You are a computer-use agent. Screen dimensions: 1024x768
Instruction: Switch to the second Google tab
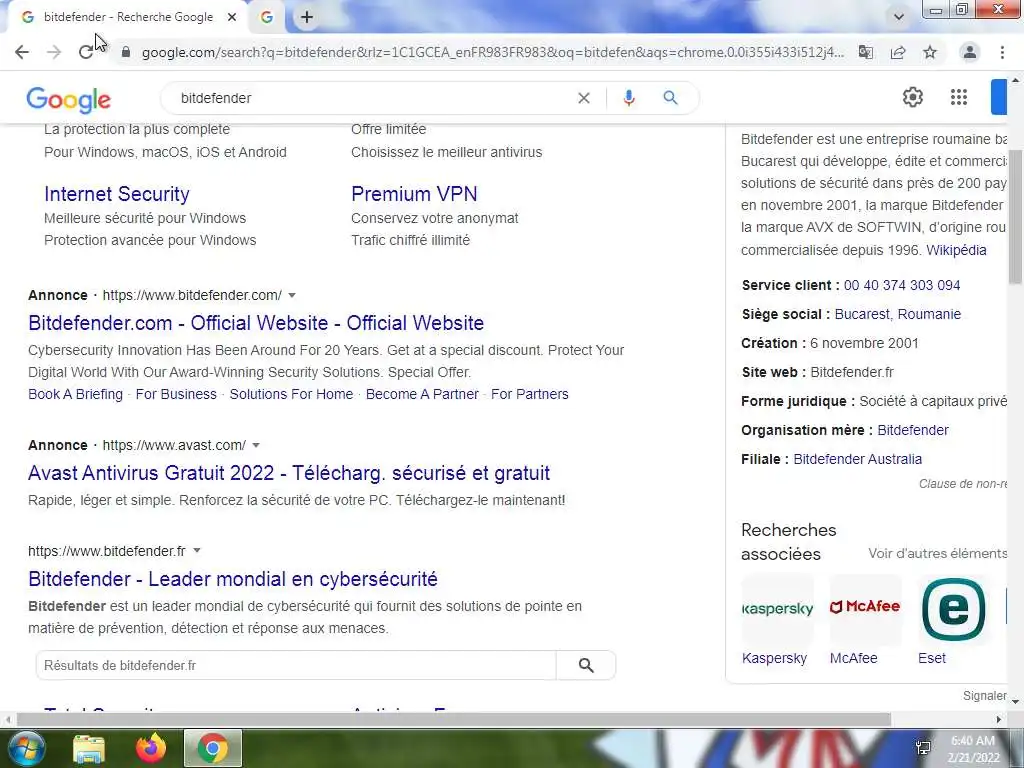[x=267, y=18]
